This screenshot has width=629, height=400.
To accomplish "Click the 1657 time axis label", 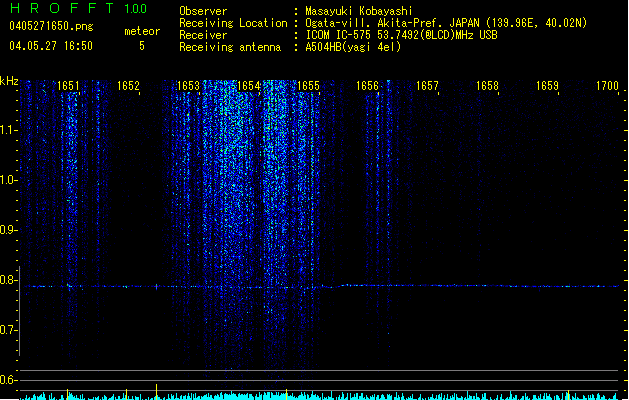I will click(x=427, y=86).
